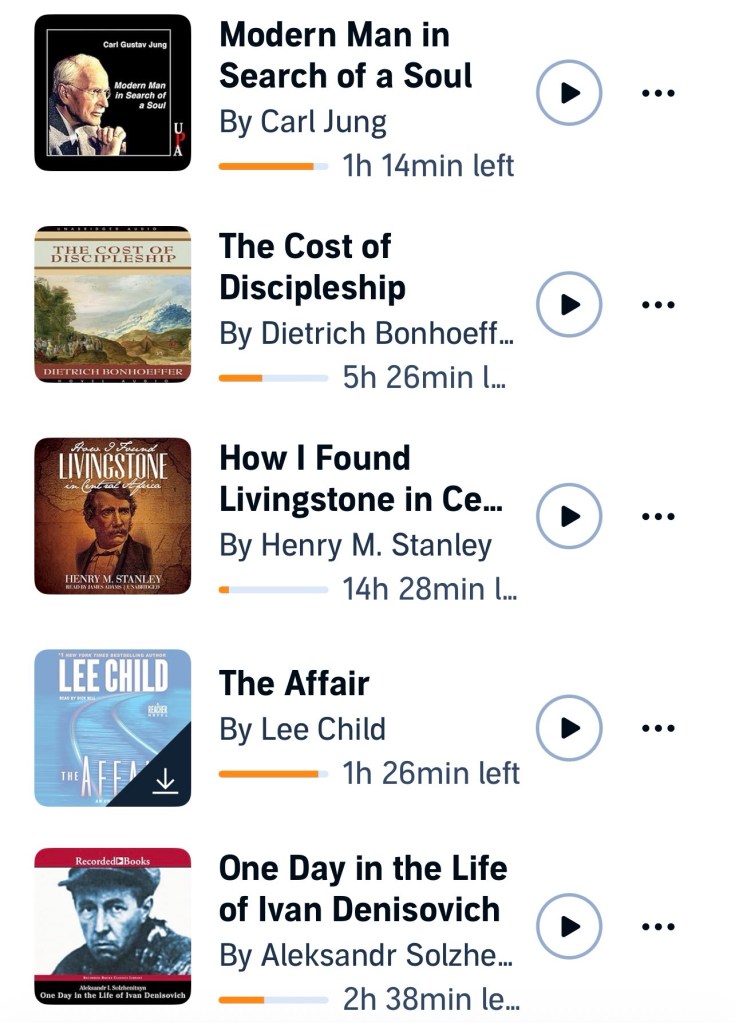
Task: Play One Day in the Life of Ivan Denisovich
Action: pyautogui.click(x=569, y=927)
